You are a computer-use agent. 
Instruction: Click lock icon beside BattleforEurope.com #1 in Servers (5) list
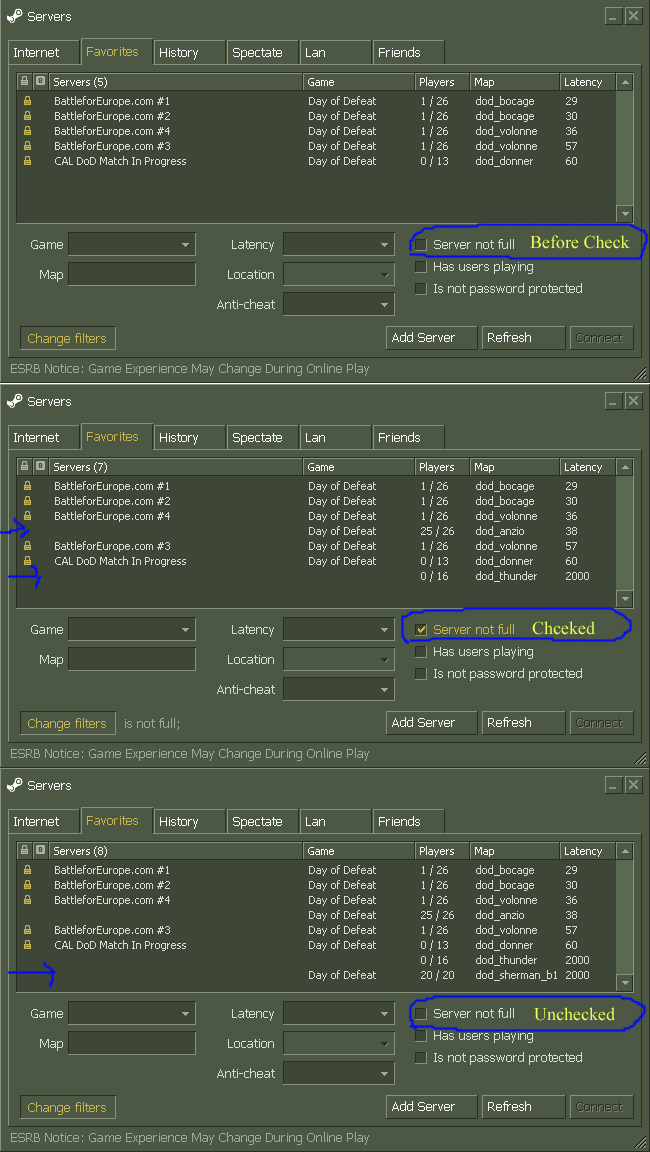[x=28, y=101]
